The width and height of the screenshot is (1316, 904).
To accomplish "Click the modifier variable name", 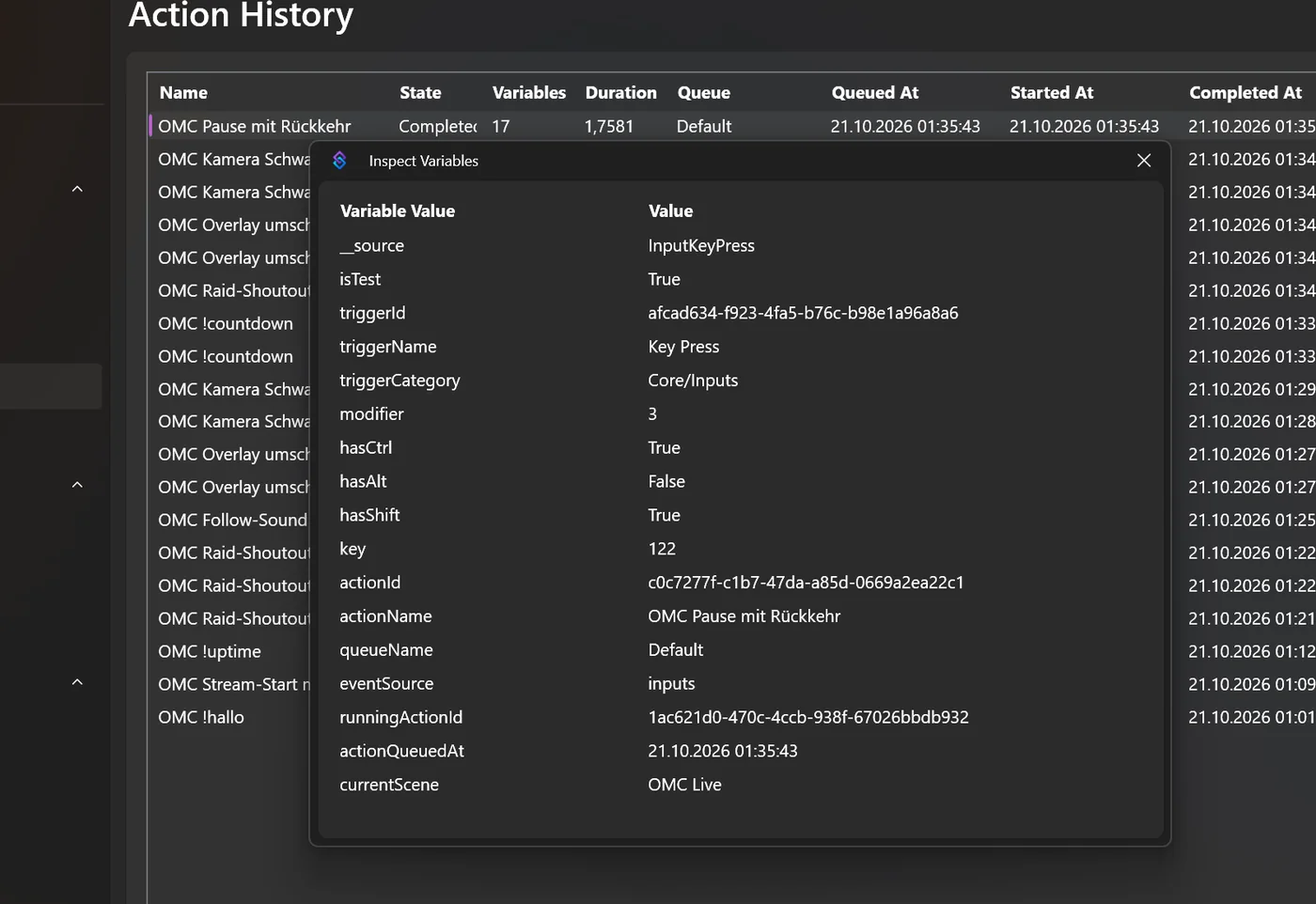I will (x=371, y=413).
